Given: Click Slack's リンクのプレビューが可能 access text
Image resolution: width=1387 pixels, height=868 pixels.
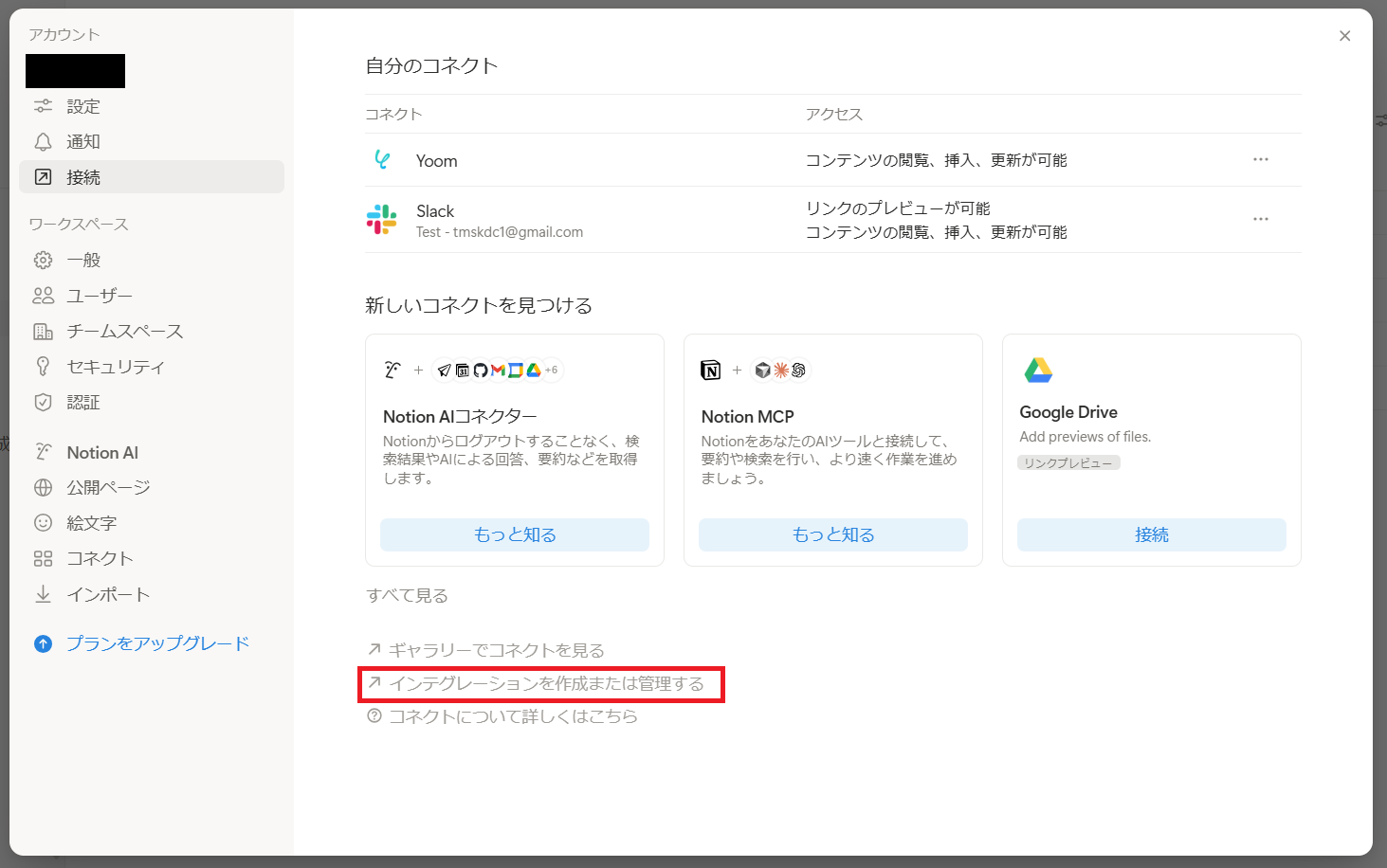Looking at the screenshot, I should (x=898, y=208).
